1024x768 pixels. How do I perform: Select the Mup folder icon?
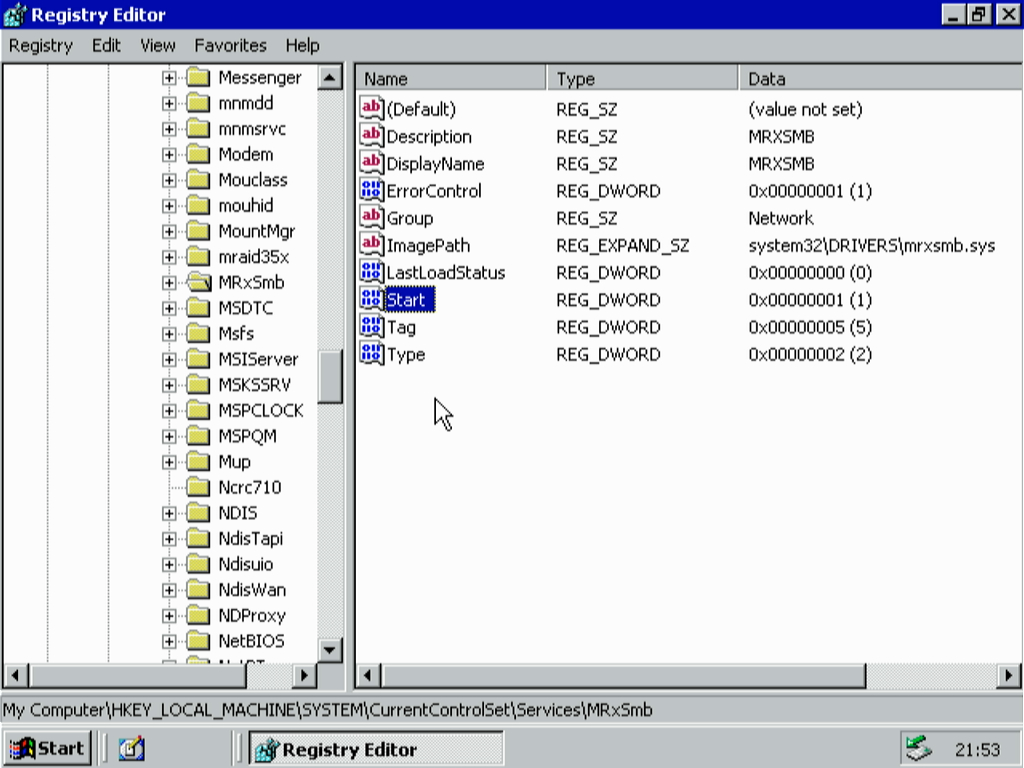(198, 462)
